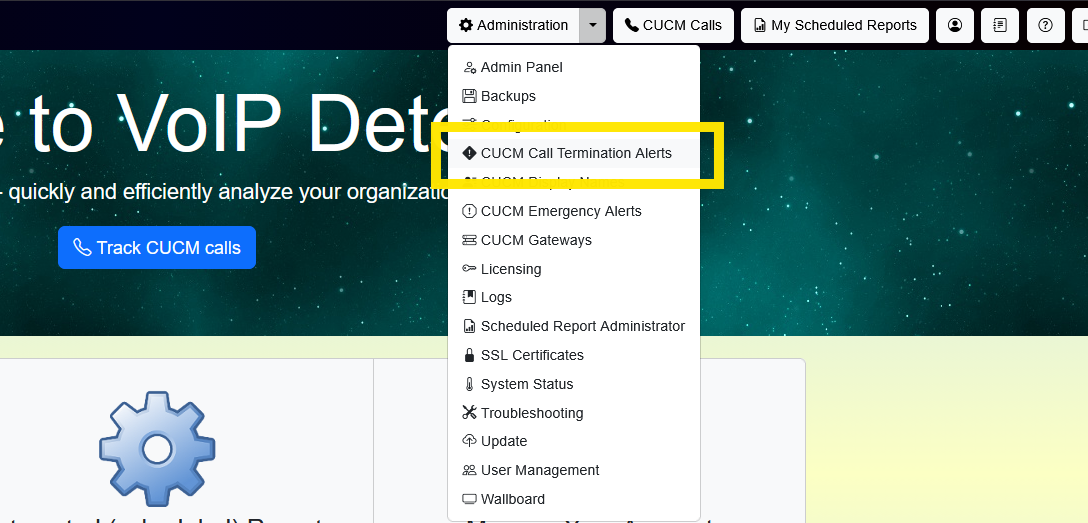Click the phone icon on Track CUCM calls
The image size is (1088, 523).
(x=82, y=248)
